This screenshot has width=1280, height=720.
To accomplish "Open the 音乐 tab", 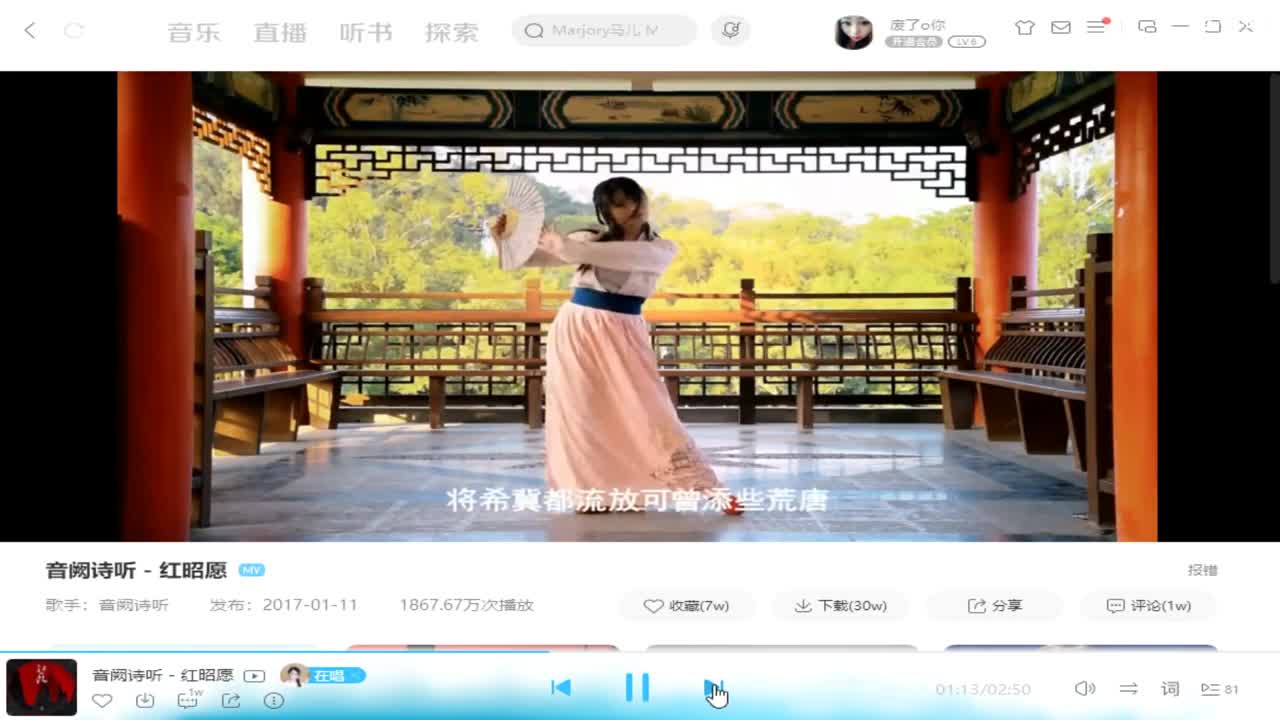I will [x=194, y=32].
